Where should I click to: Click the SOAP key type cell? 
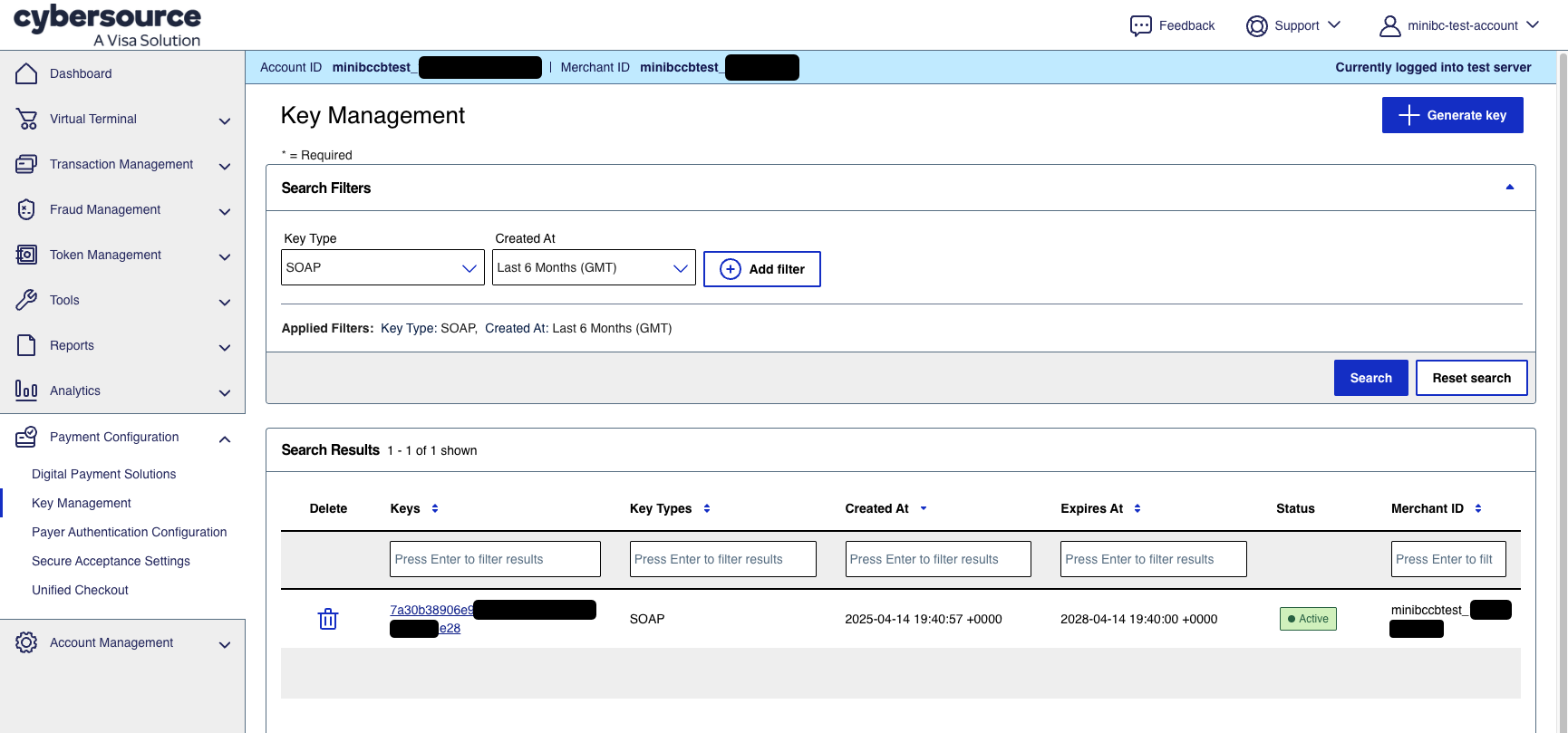click(647, 619)
